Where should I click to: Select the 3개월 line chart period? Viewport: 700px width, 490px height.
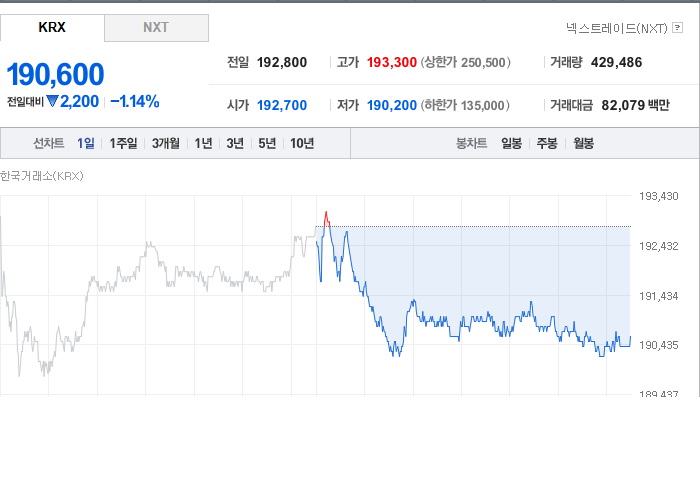coord(166,143)
